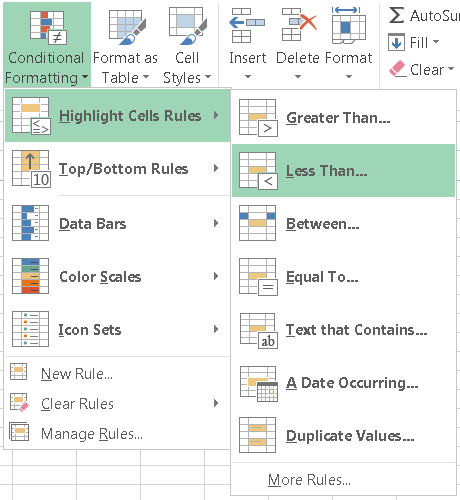This screenshot has height=500, width=460.
Task: Expand the Top/Bottom Rules submenu
Action: tap(117, 168)
